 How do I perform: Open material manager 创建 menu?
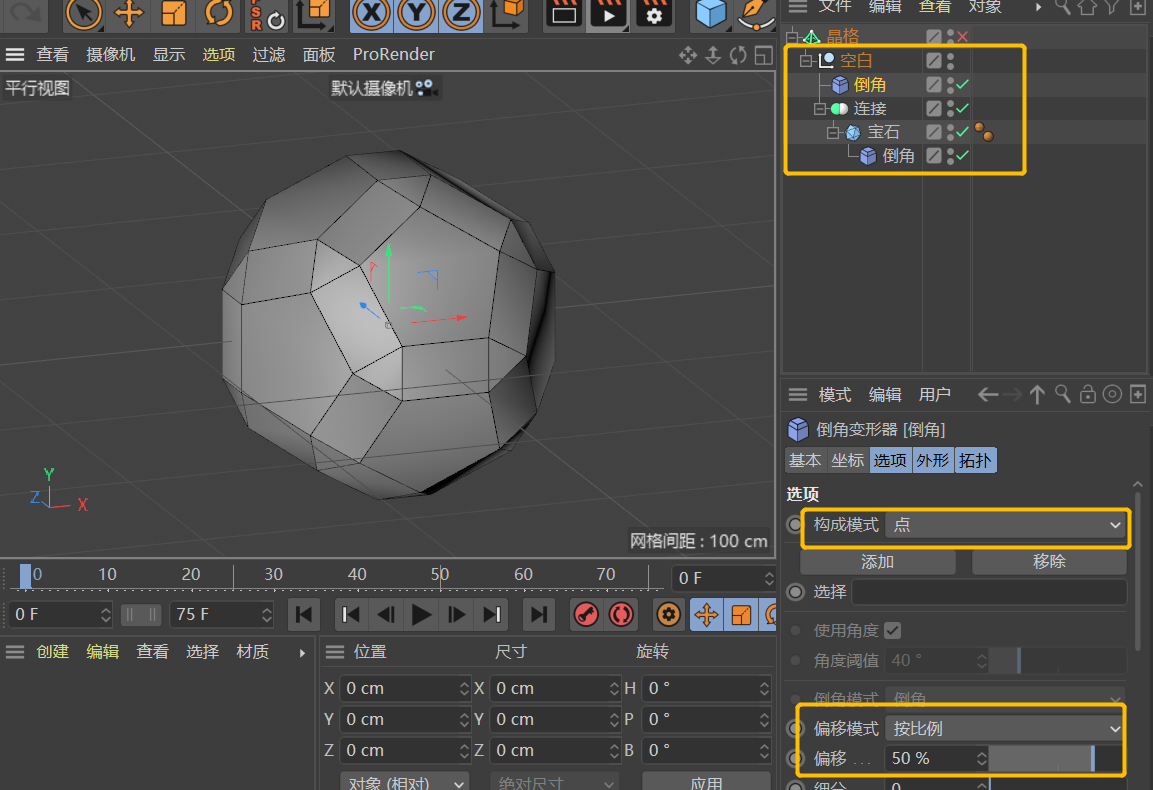[x=52, y=652]
